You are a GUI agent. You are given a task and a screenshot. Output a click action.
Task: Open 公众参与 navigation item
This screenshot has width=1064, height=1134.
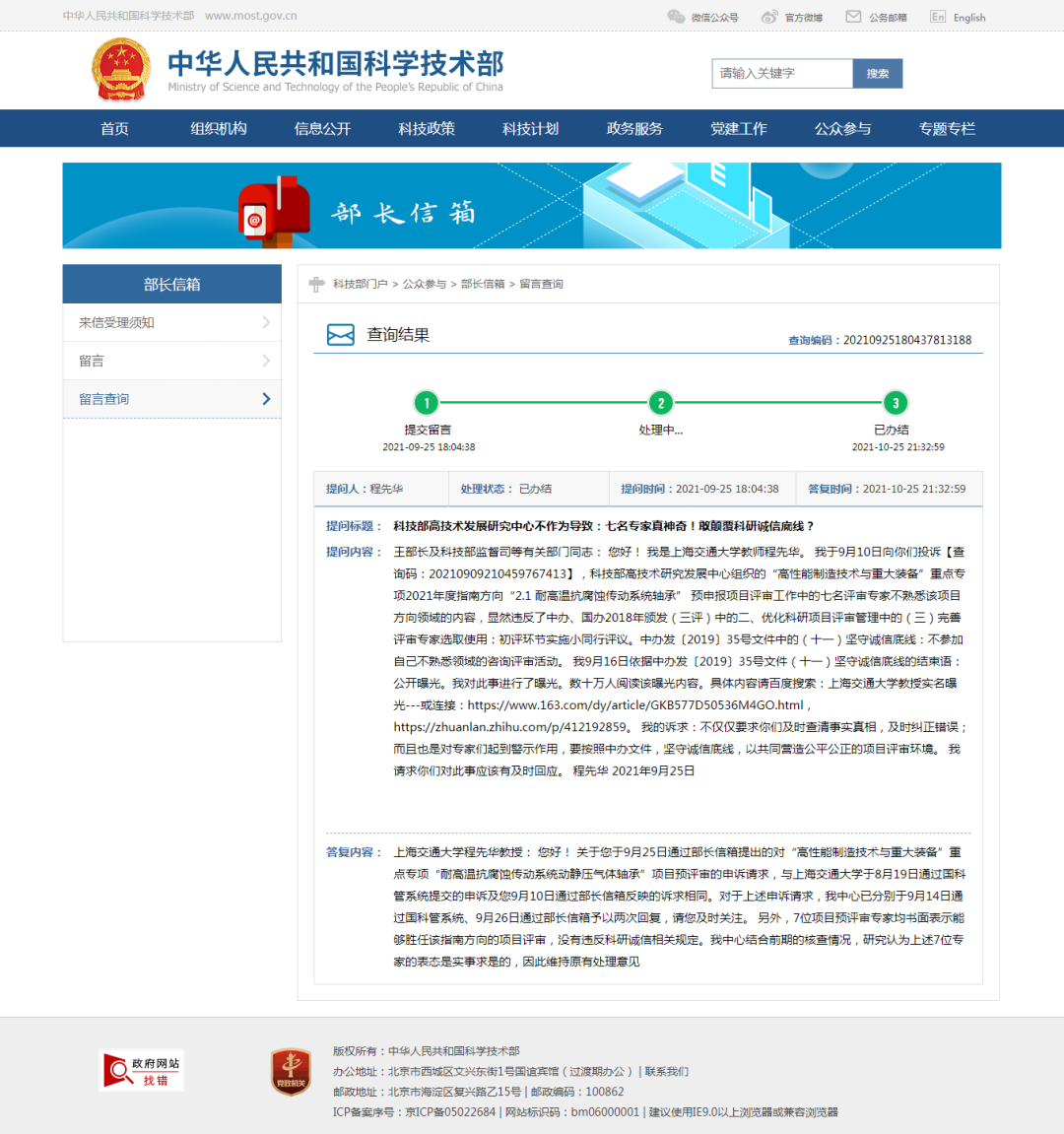click(x=843, y=129)
